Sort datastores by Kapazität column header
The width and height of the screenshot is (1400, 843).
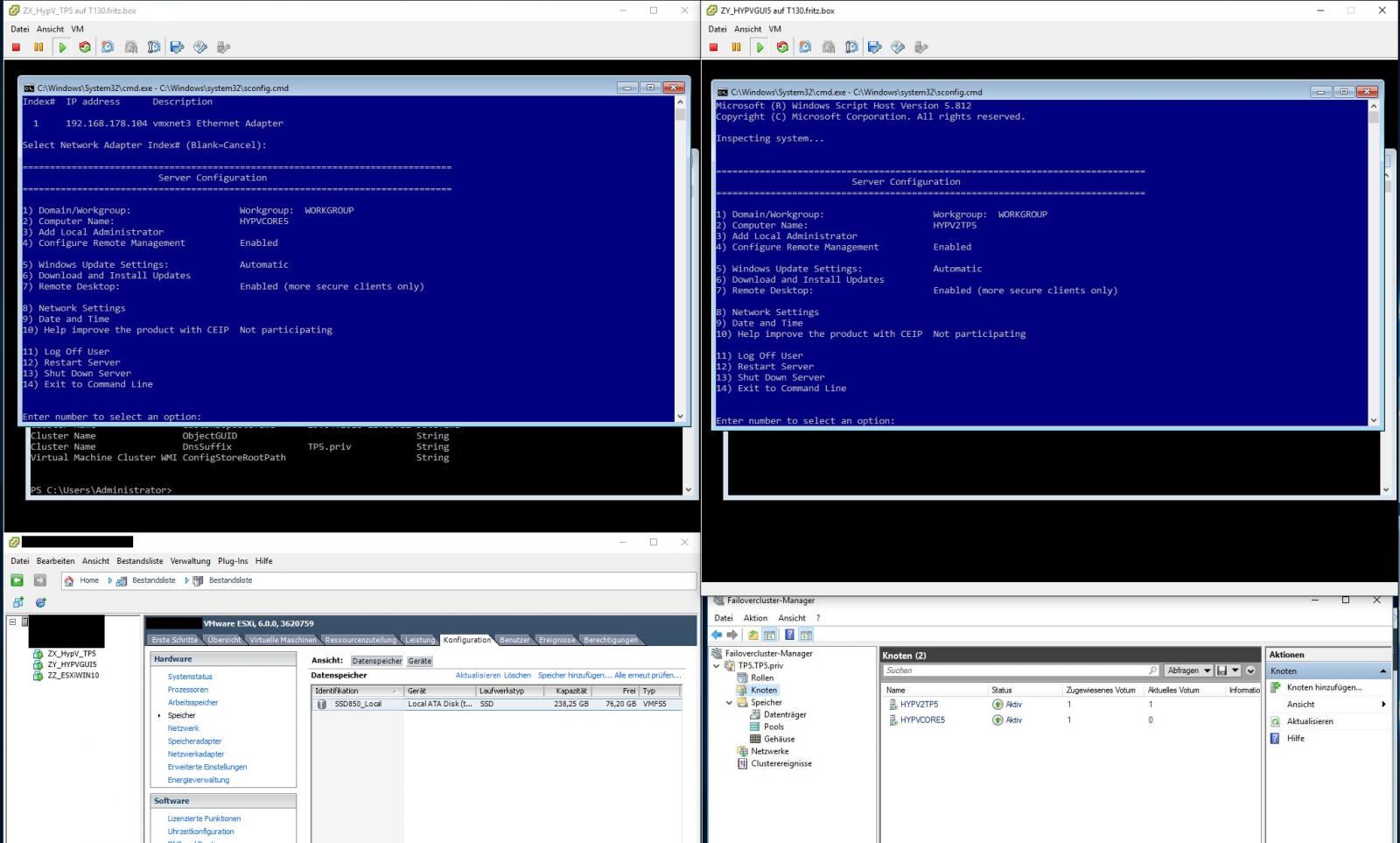[x=571, y=692]
